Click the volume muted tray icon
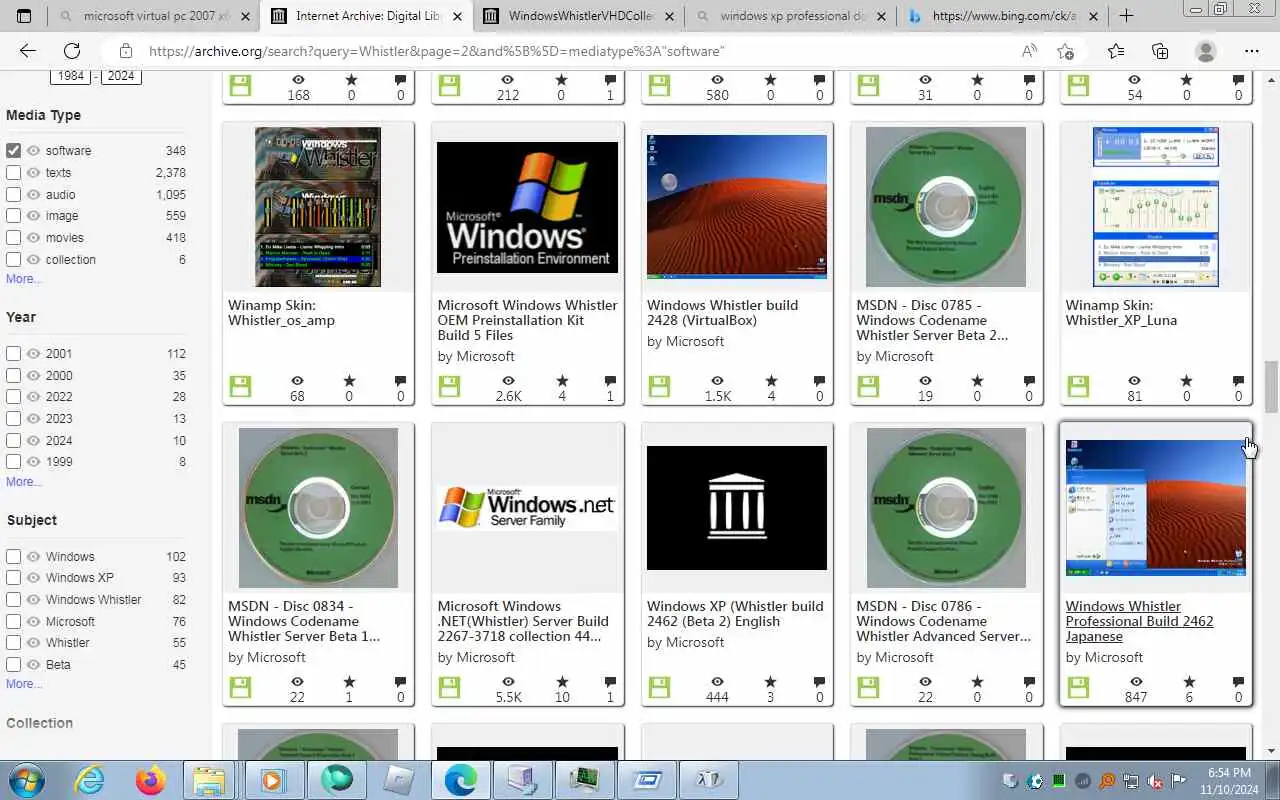Image resolution: width=1280 pixels, height=800 pixels. [1155, 781]
